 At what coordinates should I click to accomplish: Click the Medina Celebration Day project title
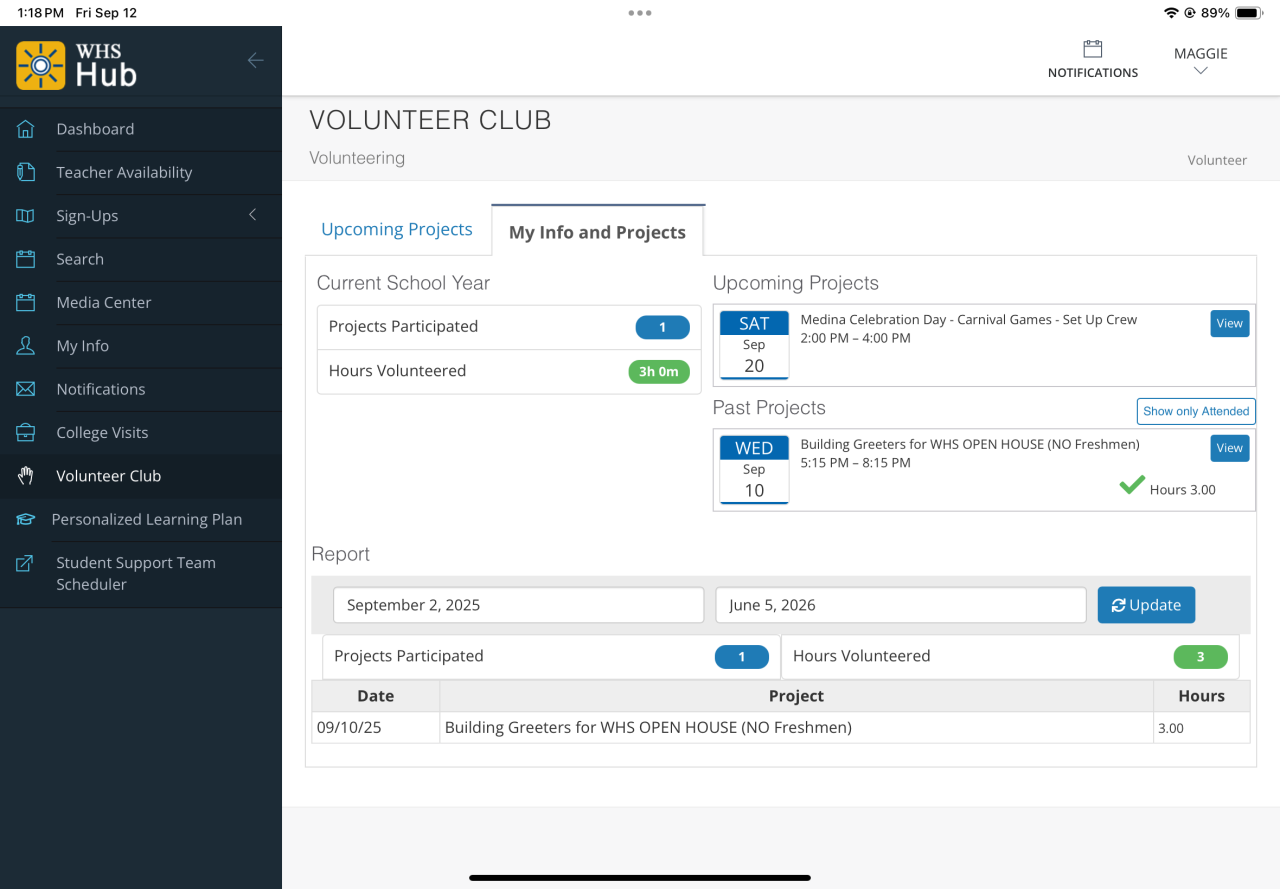click(x=969, y=320)
